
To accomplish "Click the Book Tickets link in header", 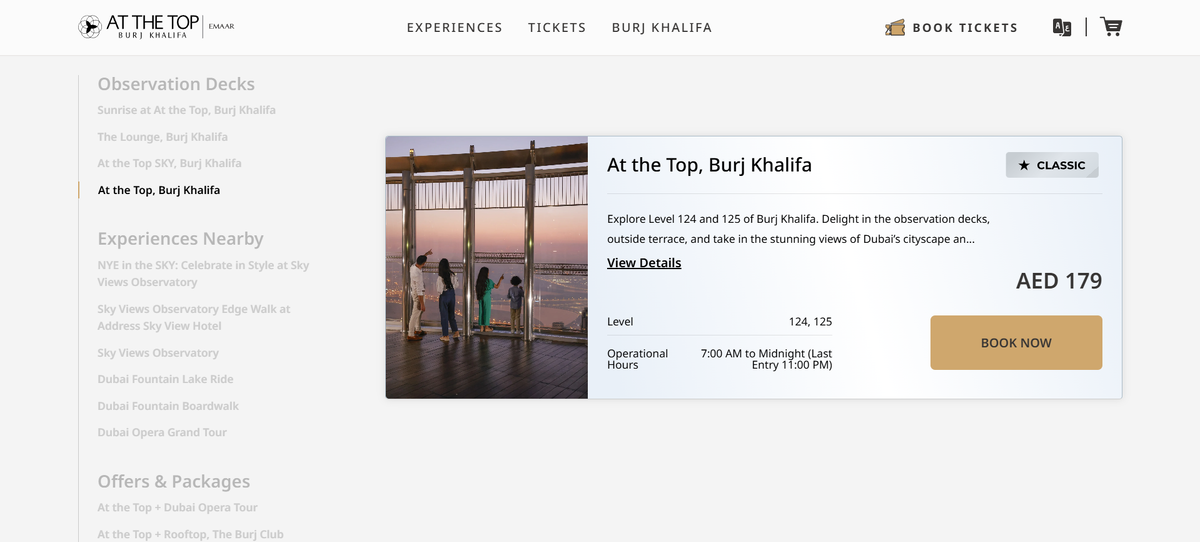I will tap(965, 28).
